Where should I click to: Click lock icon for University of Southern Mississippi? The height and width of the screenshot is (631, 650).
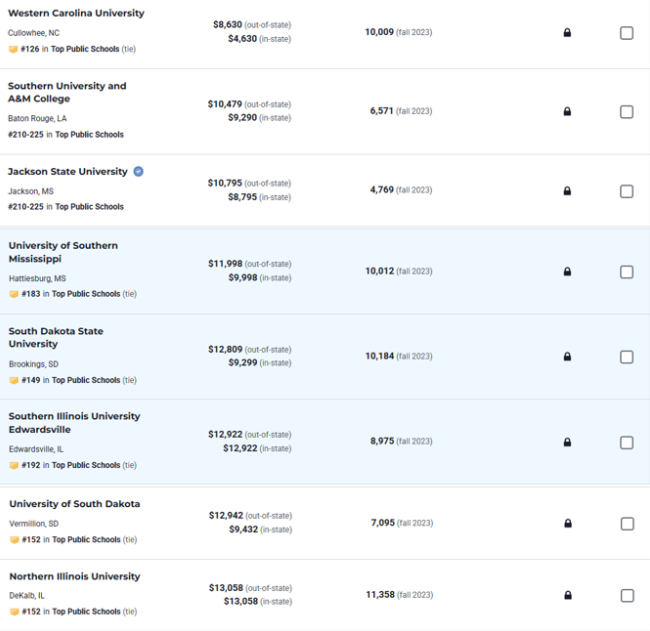click(x=567, y=272)
